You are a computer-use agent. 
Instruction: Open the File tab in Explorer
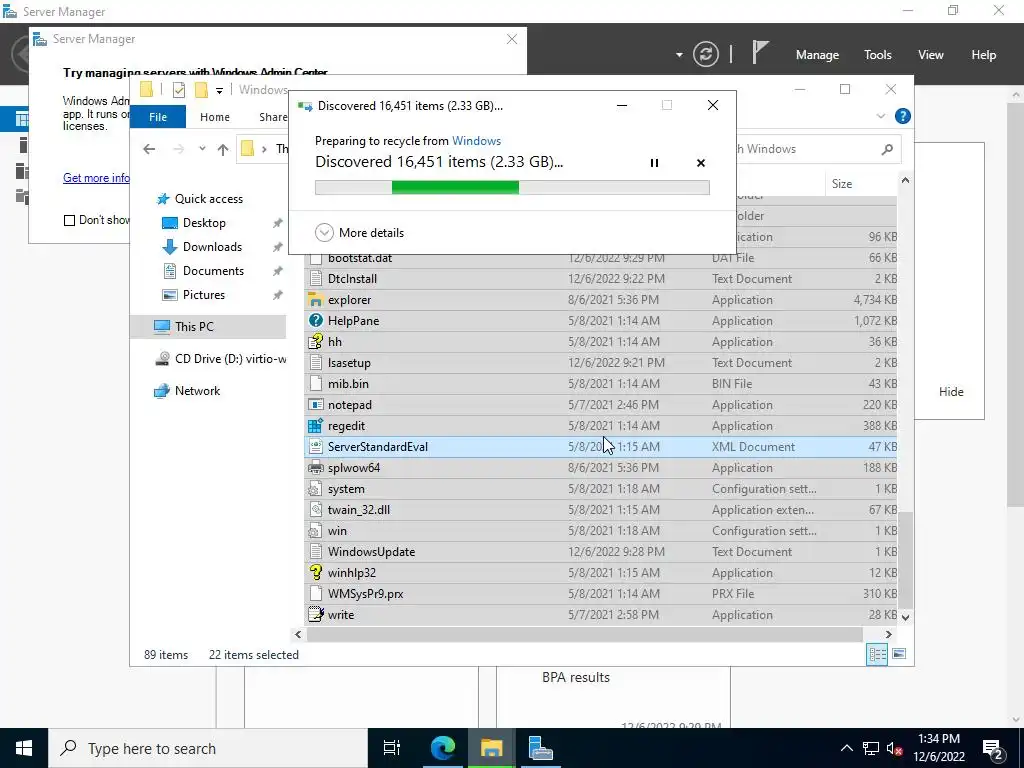pyautogui.click(x=158, y=117)
